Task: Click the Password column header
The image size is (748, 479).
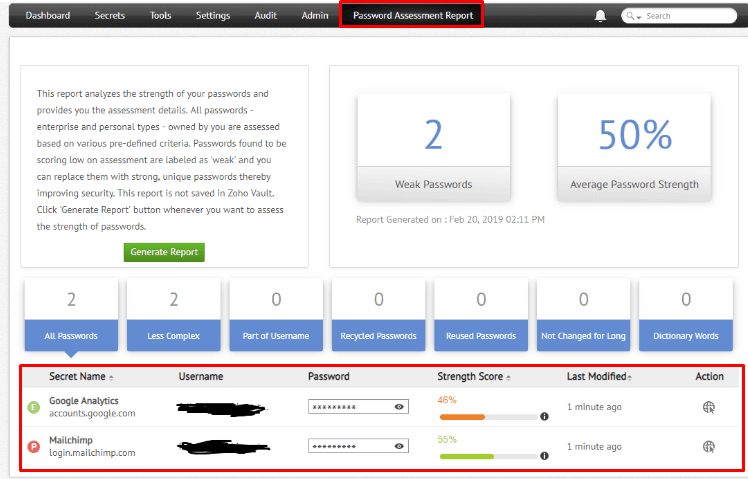Action: (x=329, y=376)
